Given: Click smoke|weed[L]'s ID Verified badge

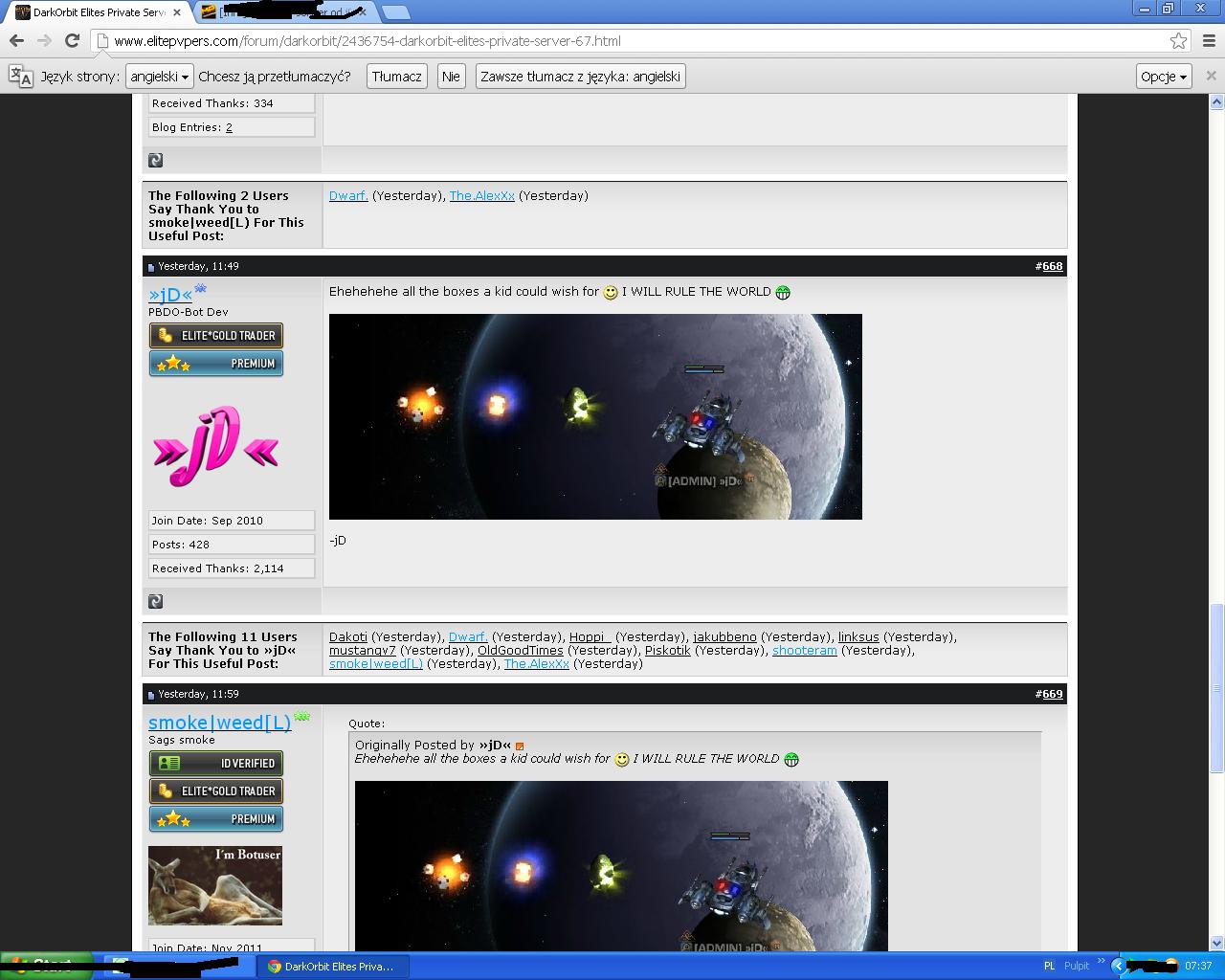Looking at the screenshot, I should click(x=216, y=764).
